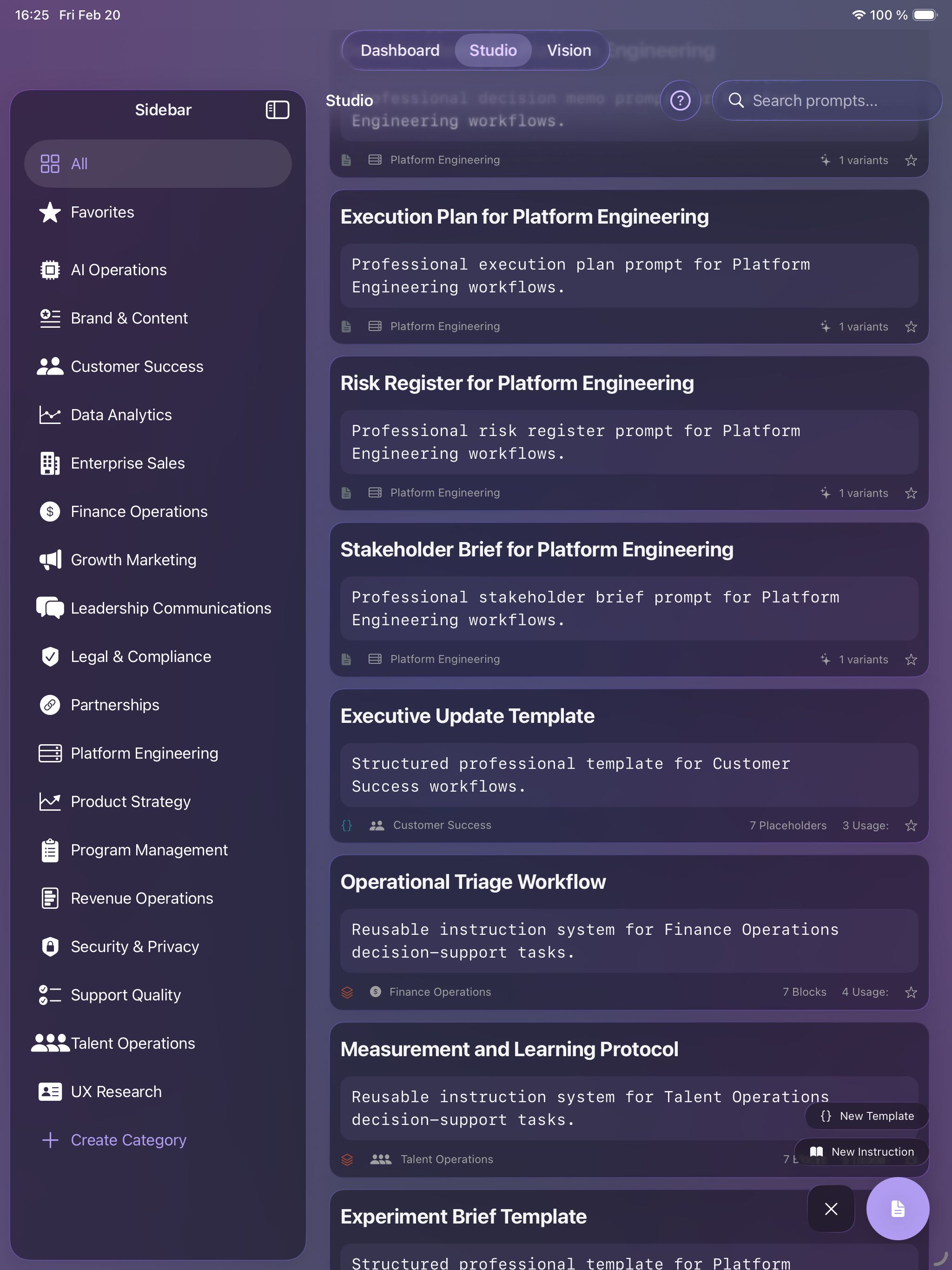
Task: Open Favorites star icon in sidebar
Action: point(50,212)
